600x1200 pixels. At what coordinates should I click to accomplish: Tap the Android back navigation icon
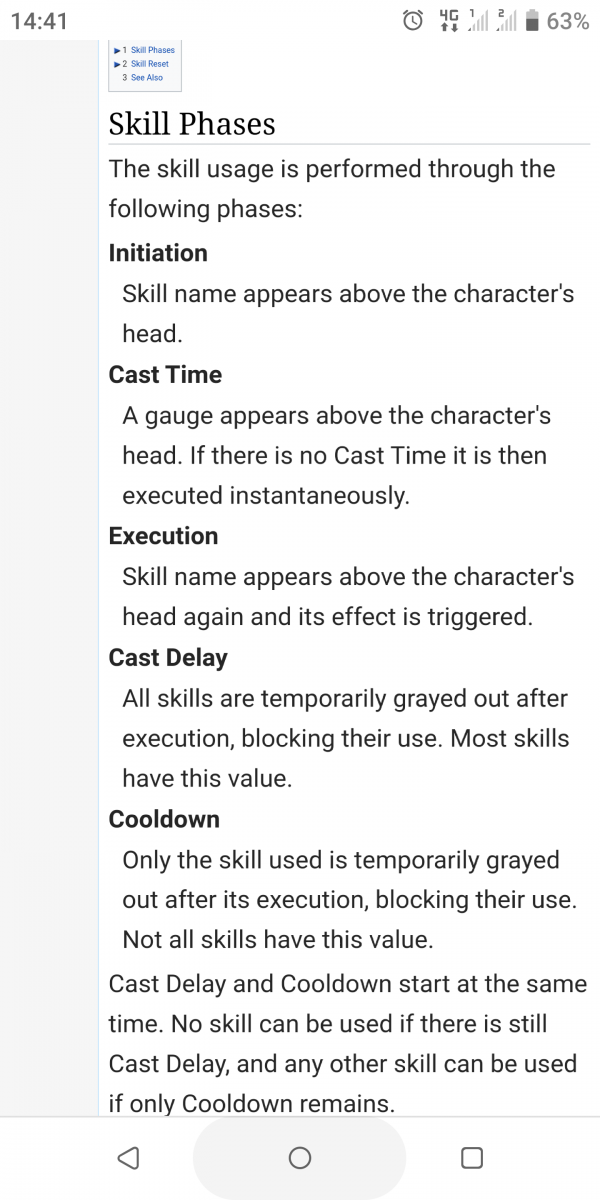tap(128, 1158)
